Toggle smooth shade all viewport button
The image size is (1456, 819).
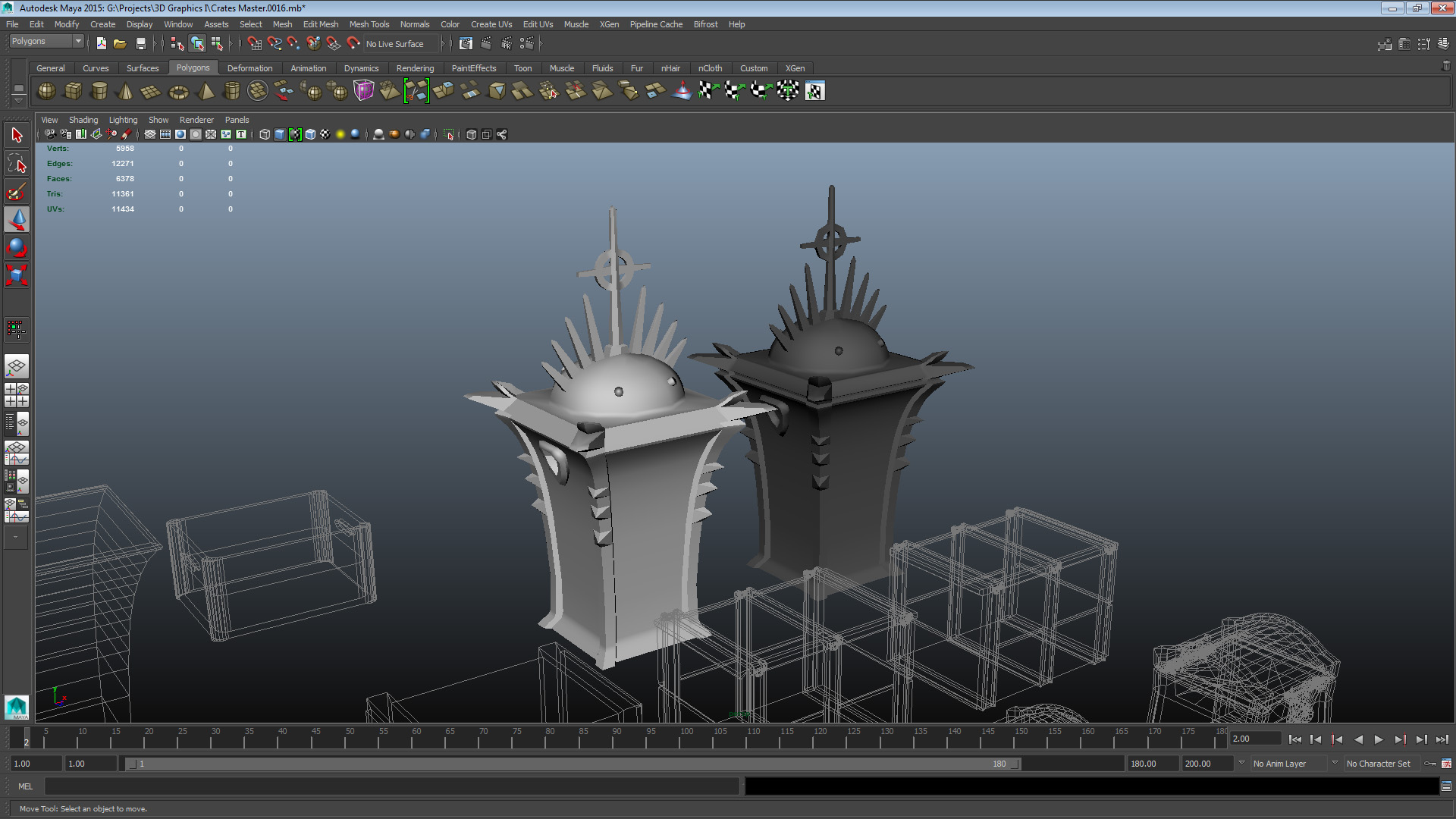[280, 134]
